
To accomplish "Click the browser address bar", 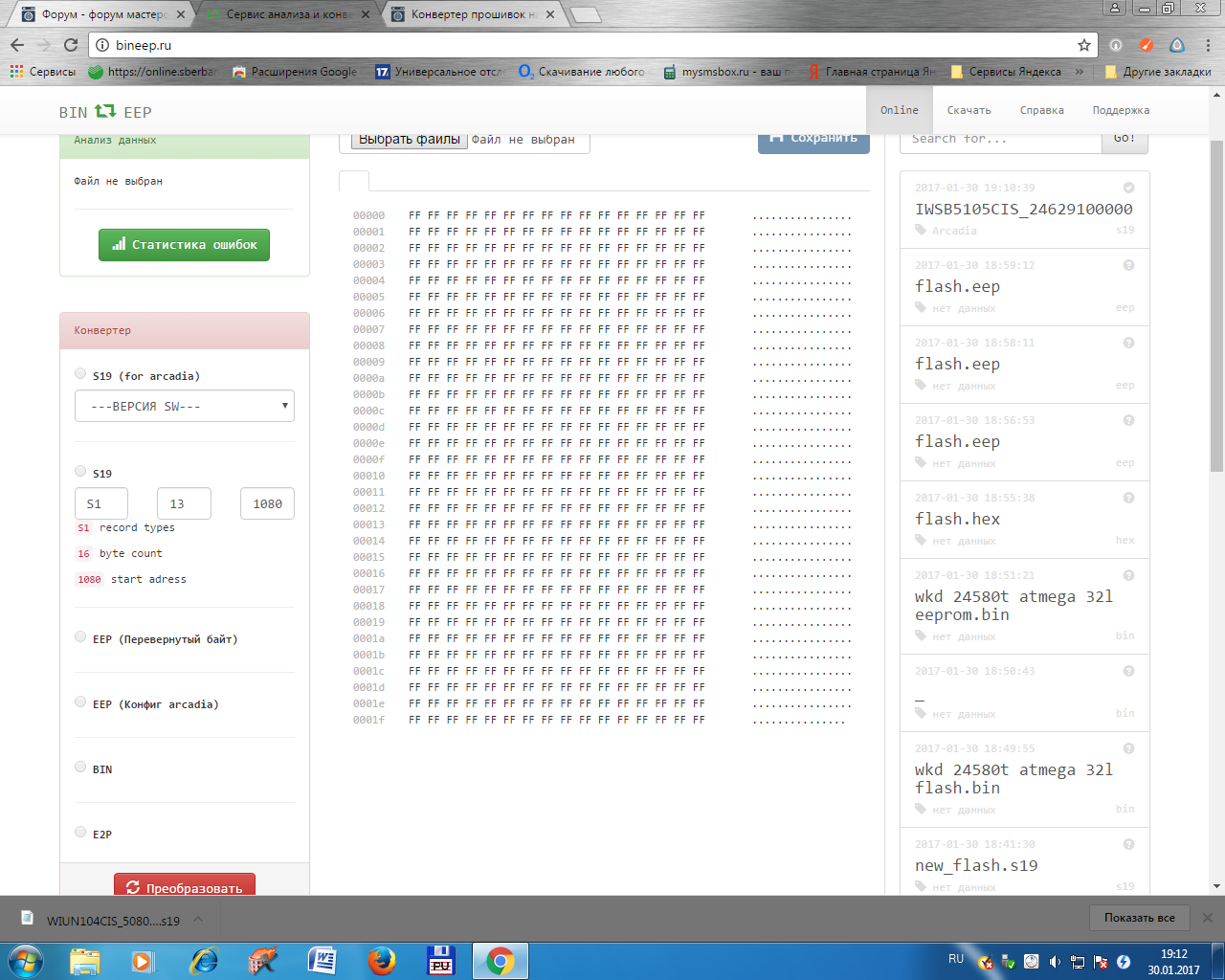I will [593, 45].
